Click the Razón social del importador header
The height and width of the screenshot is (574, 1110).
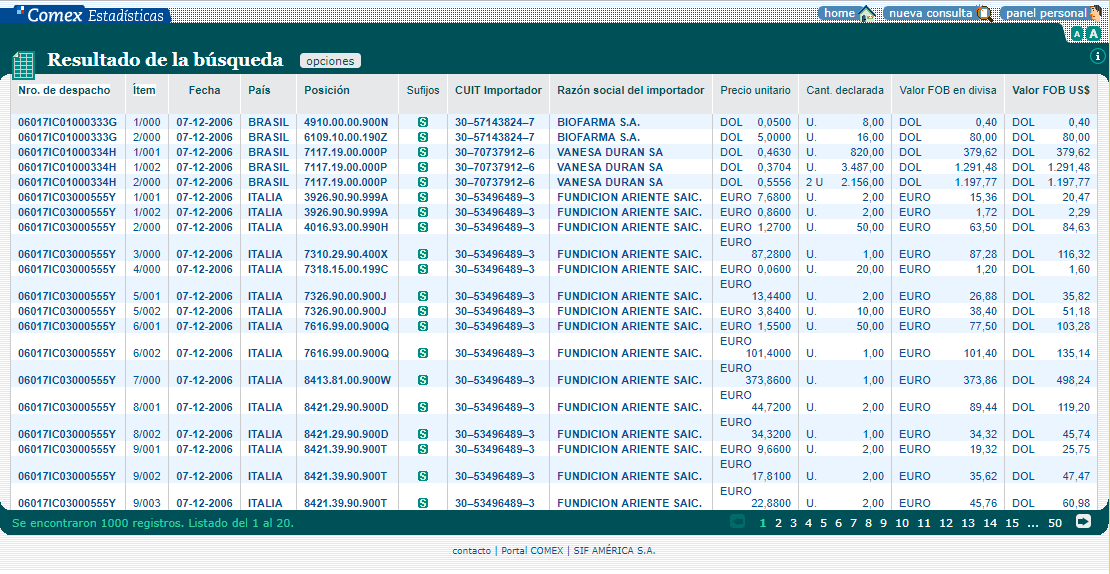[631, 90]
